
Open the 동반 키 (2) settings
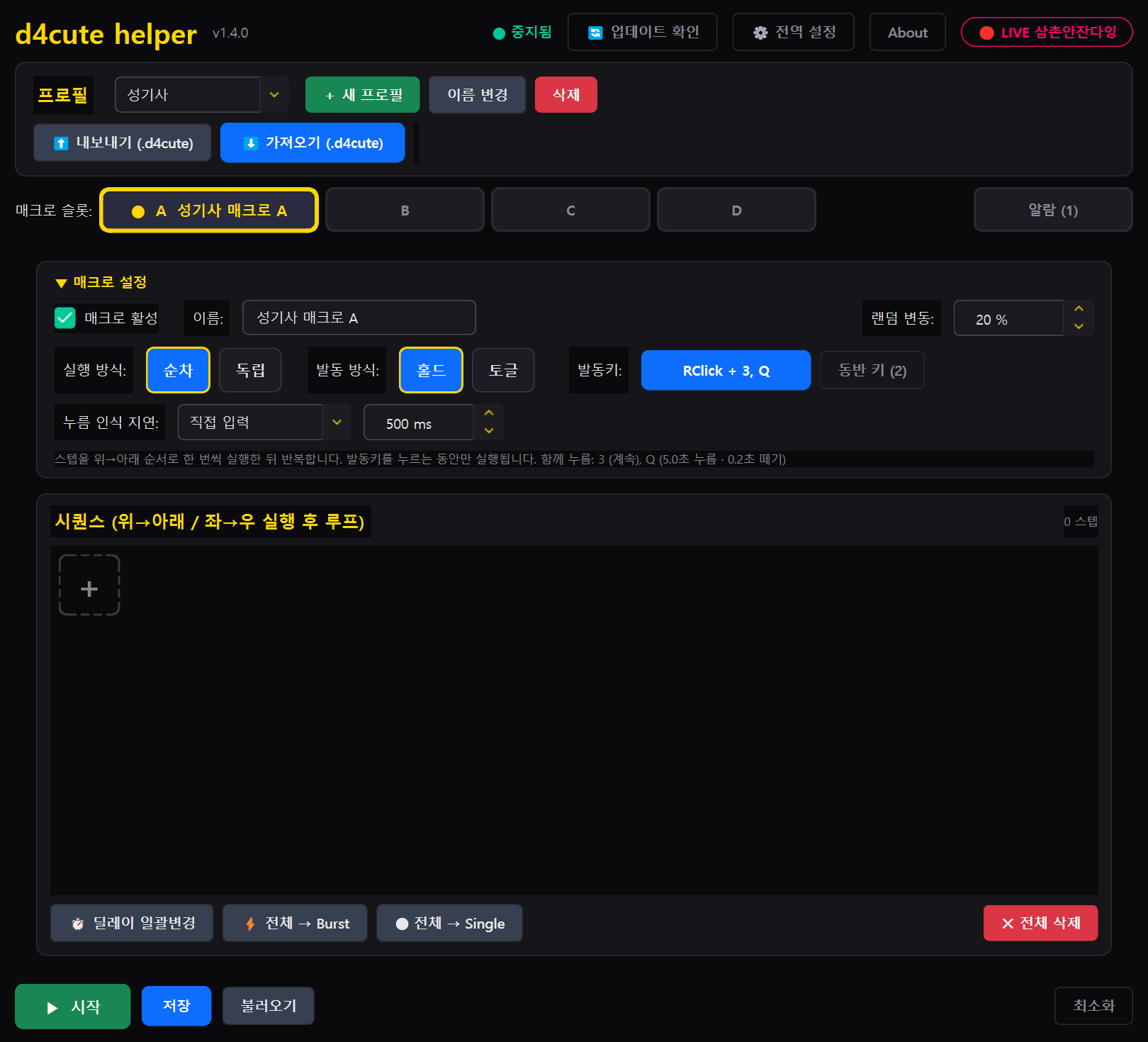pyautogui.click(x=872, y=370)
